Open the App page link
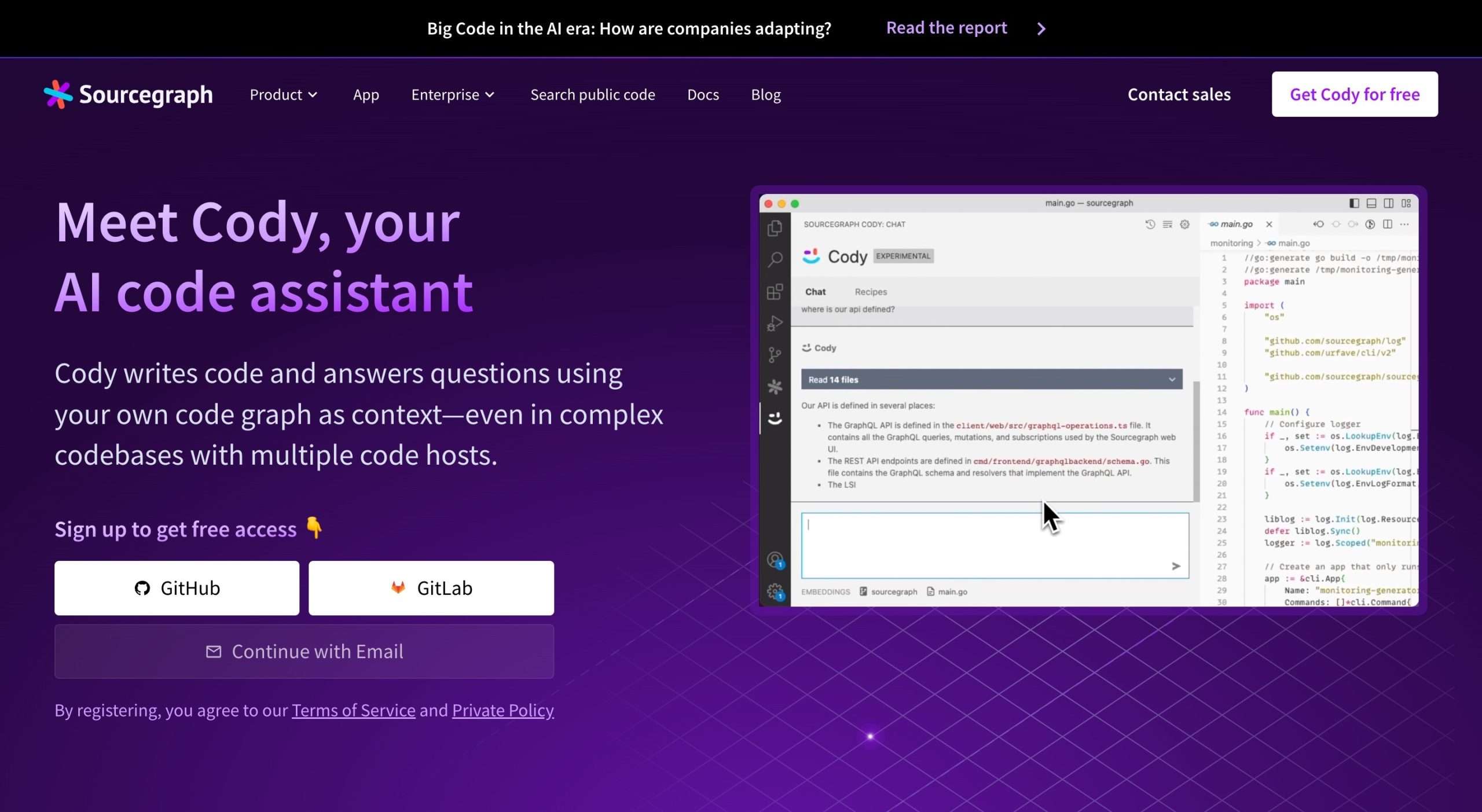The image size is (1482, 812). click(x=366, y=94)
